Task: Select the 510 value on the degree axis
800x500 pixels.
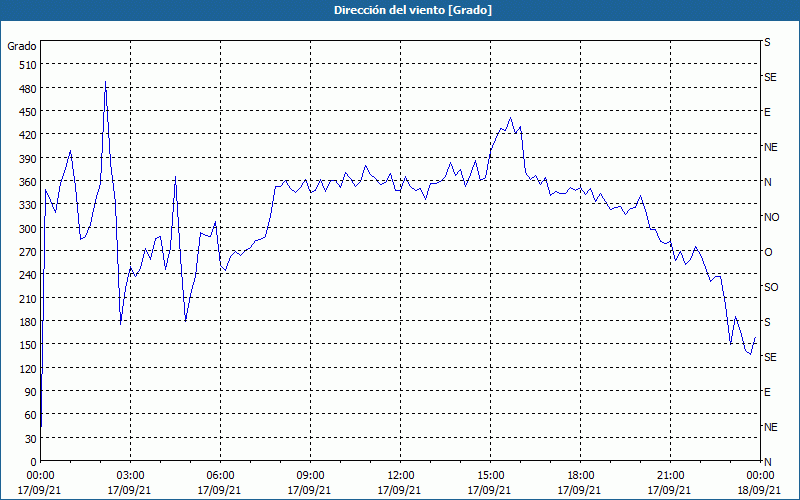Action: [x=29, y=65]
